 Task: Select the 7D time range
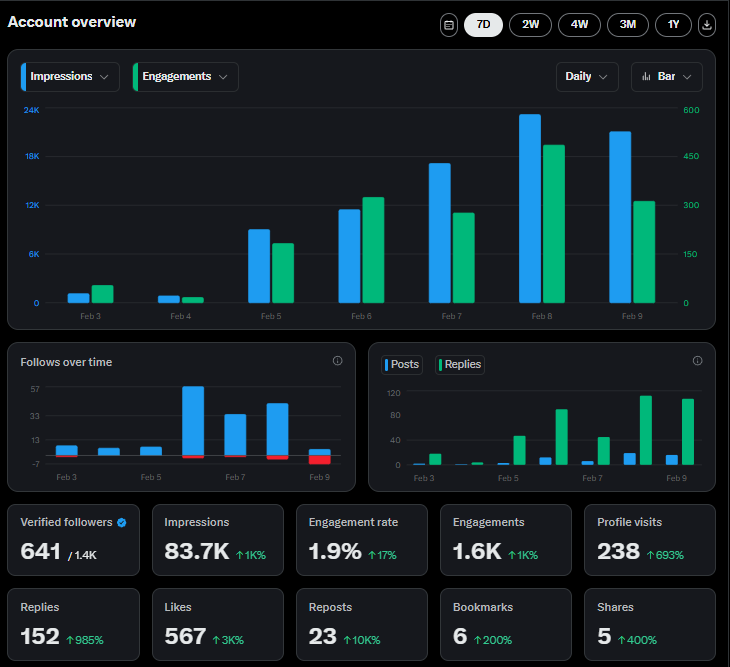point(483,25)
